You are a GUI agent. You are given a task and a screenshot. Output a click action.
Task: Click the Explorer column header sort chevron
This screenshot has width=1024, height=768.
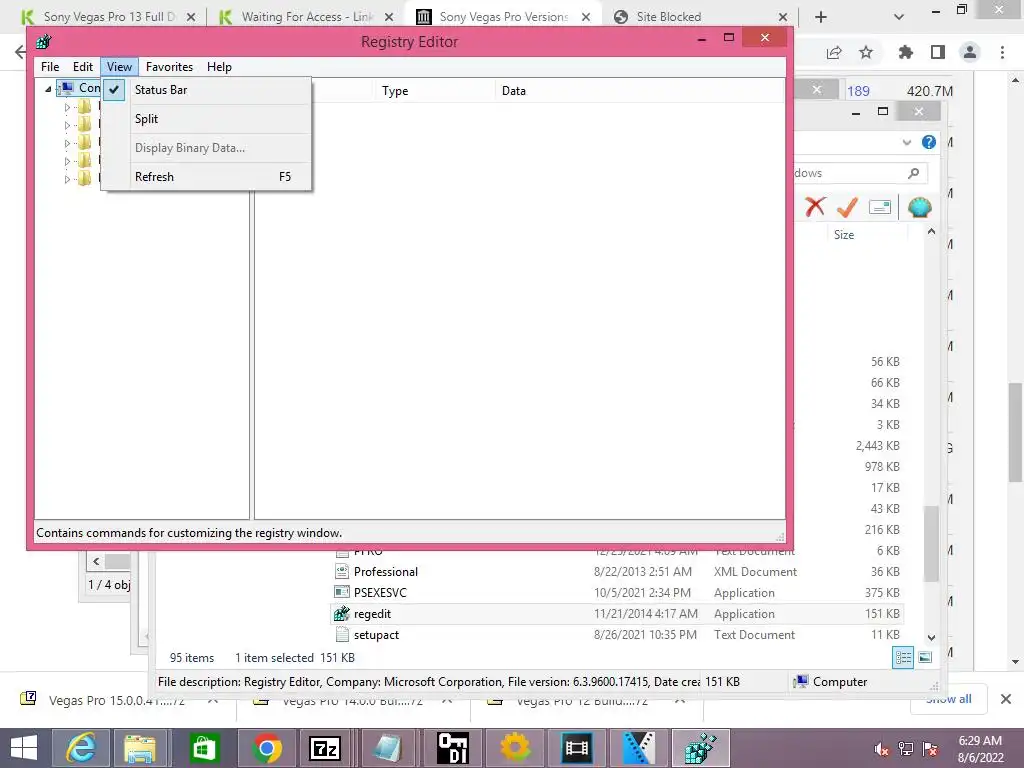tap(931, 231)
